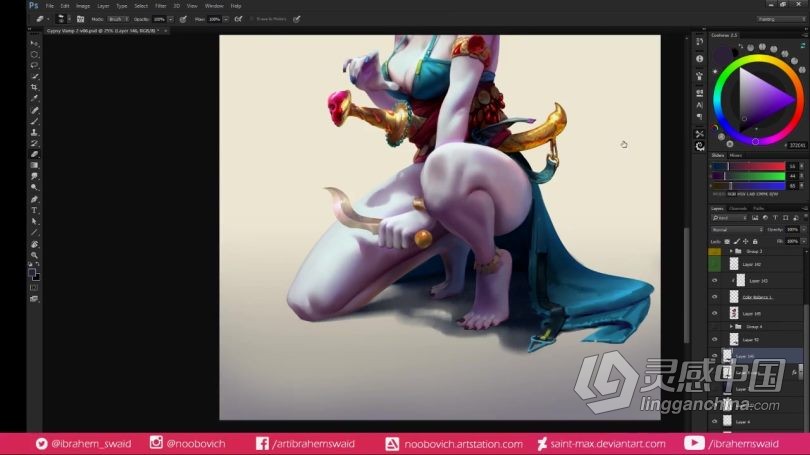Open the Opacity slider dropdown in options bar
810x455 pixels.
coord(170,19)
